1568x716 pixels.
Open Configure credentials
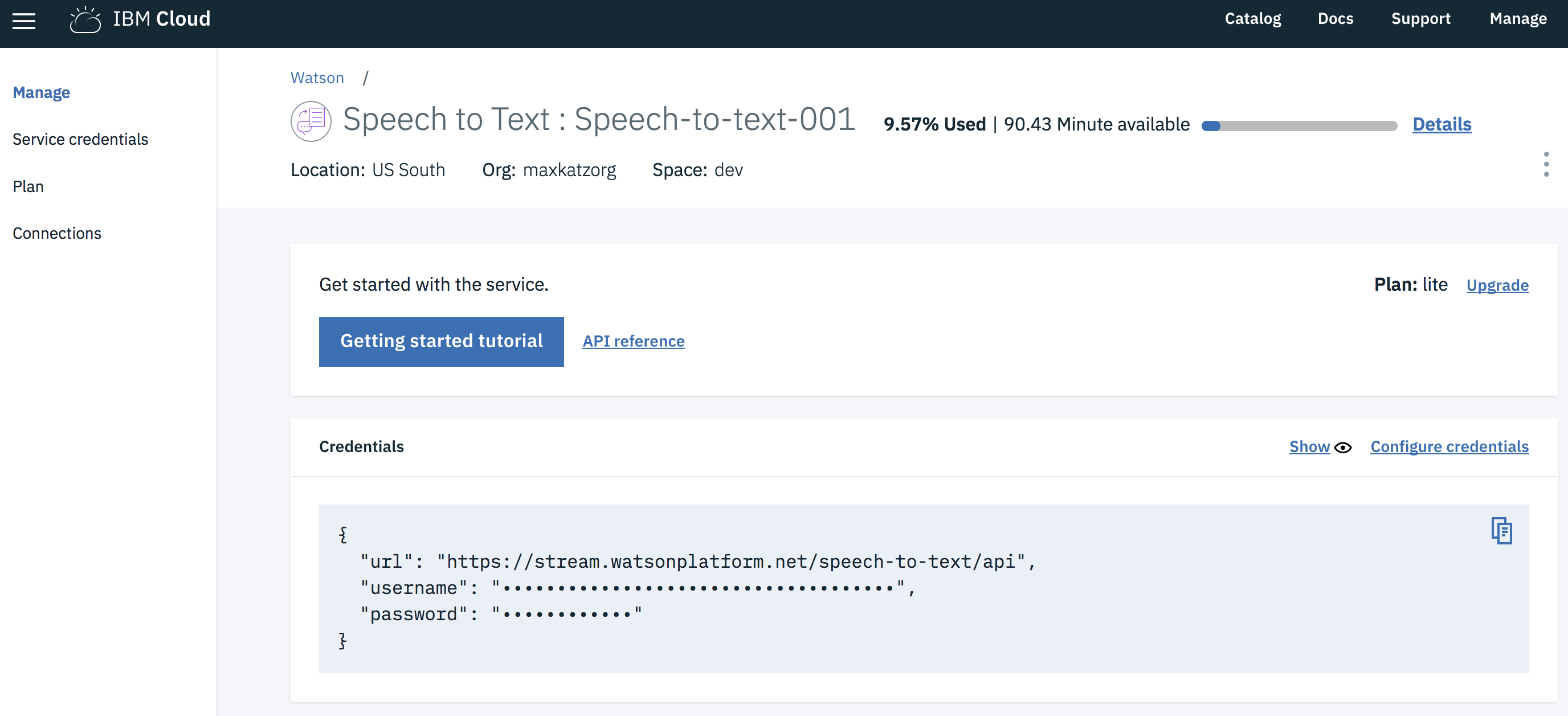tap(1449, 446)
